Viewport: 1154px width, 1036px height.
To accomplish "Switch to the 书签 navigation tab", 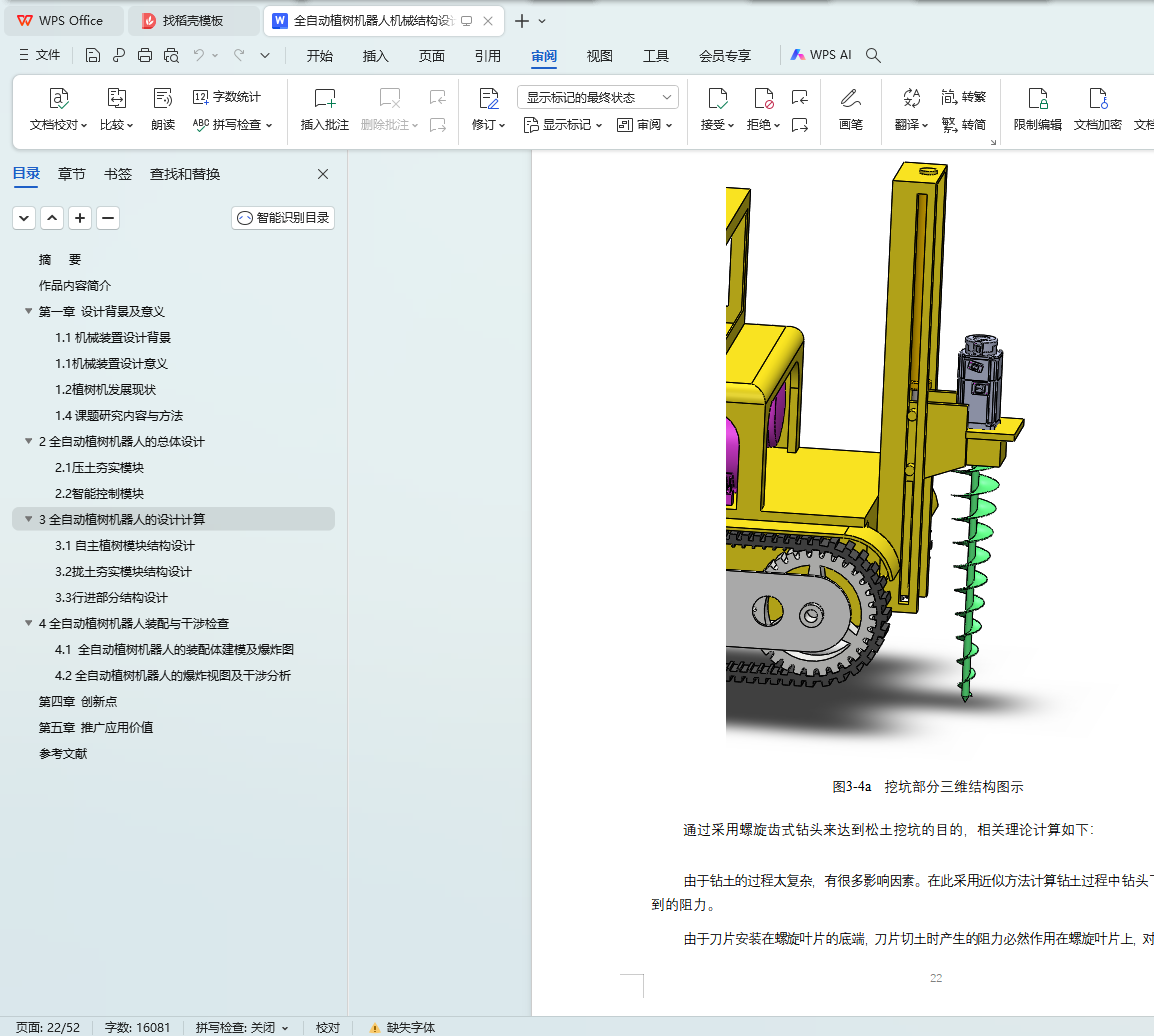I will coord(118,174).
